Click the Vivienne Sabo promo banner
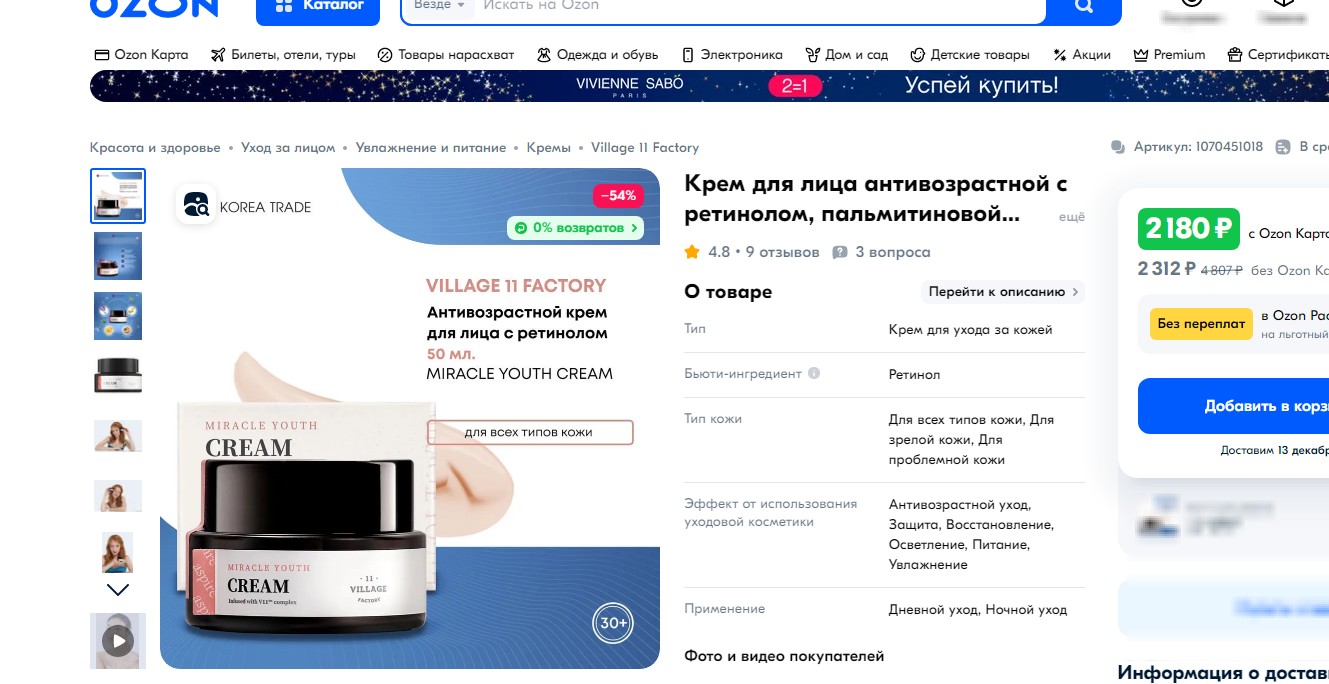Screen dimensions: 1329x684 (709, 86)
